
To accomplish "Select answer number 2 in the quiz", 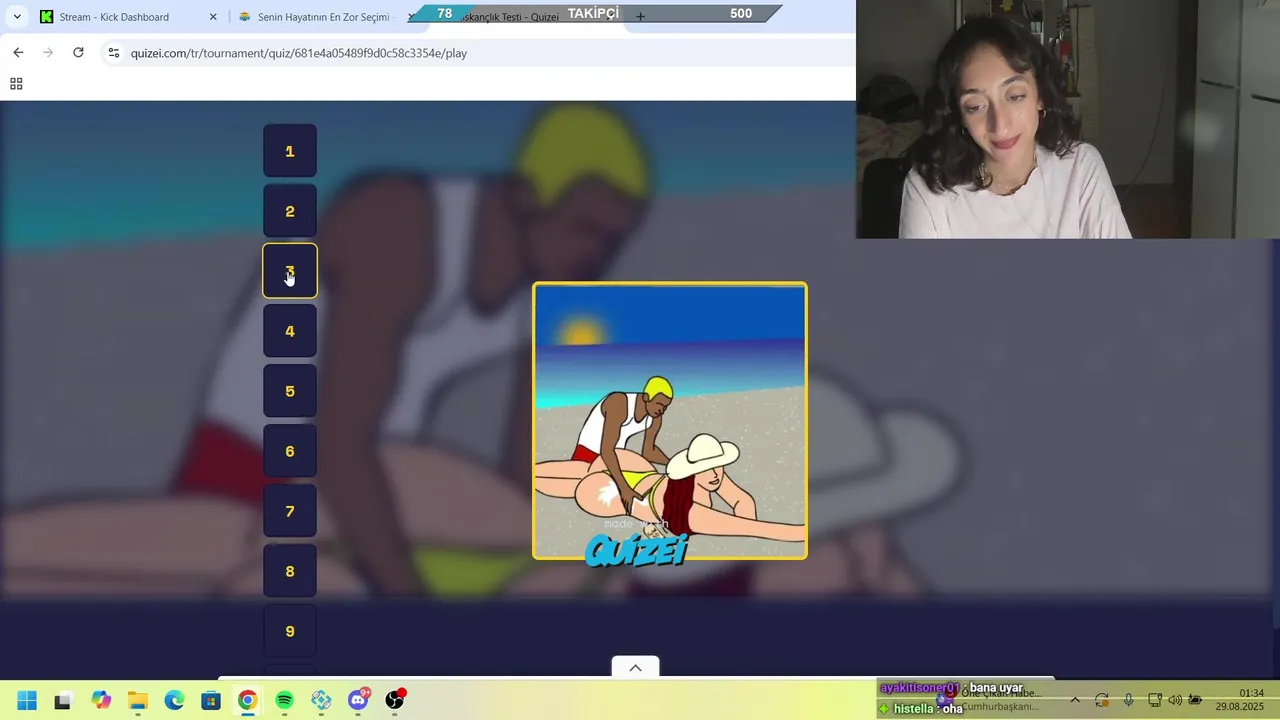I will click(290, 211).
